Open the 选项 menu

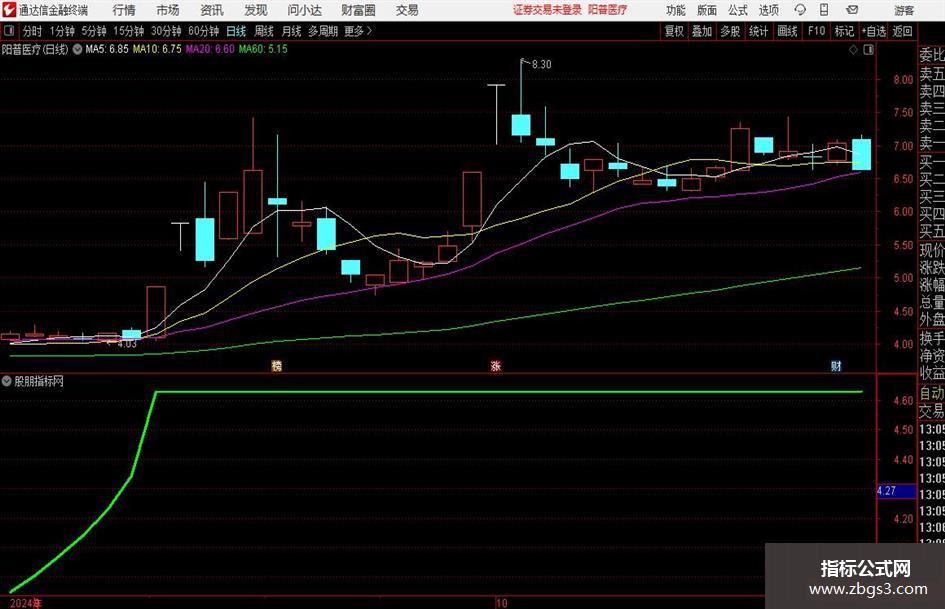[x=768, y=10]
